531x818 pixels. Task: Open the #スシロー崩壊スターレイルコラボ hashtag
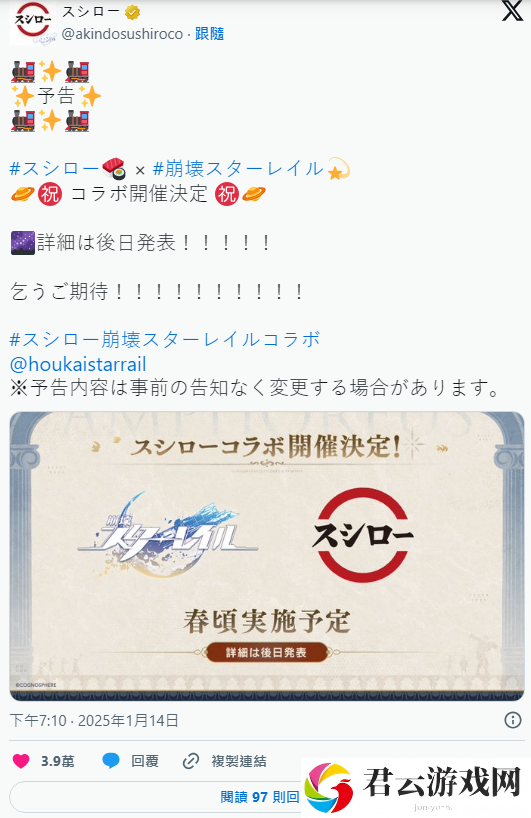(165, 340)
